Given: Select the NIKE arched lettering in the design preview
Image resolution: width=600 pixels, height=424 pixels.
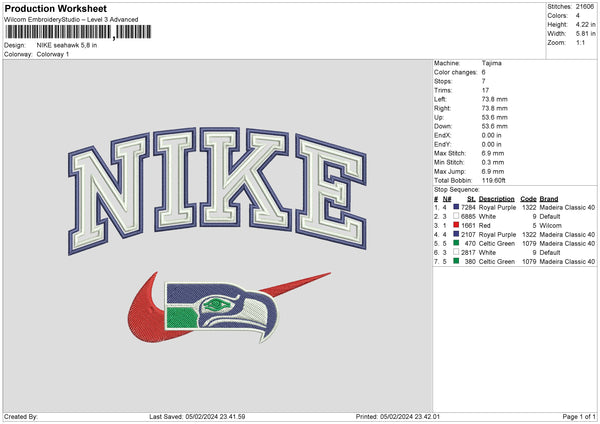Looking at the screenshot, I should pos(217,189).
